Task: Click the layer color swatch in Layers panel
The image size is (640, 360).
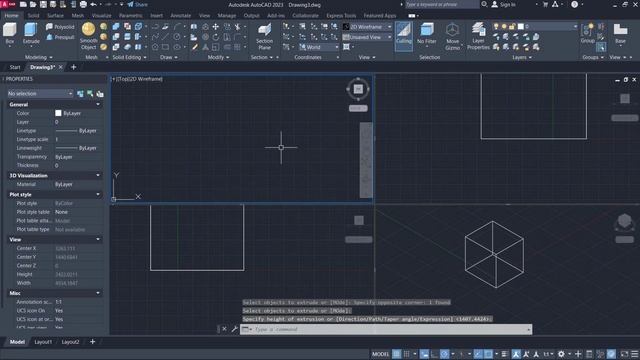Action: pyautogui.click(x=521, y=27)
